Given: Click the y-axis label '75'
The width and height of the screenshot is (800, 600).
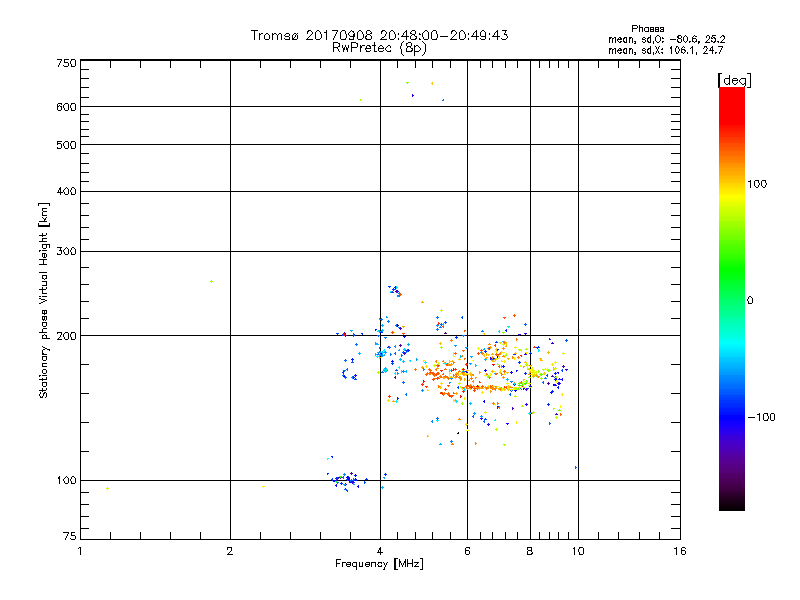Looking at the screenshot, I should tap(70, 536).
